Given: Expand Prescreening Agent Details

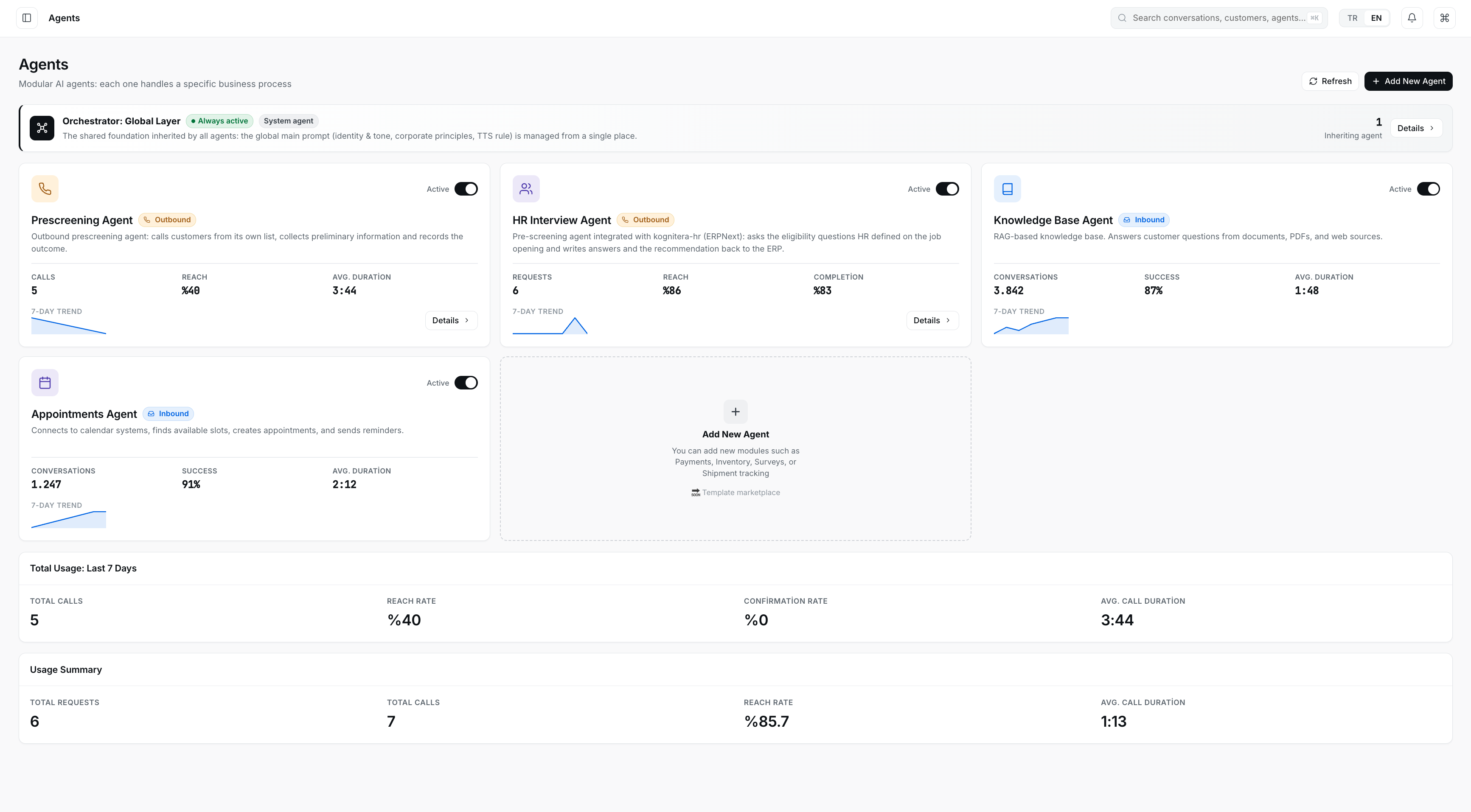Looking at the screenshot, I should pos(451,320).
